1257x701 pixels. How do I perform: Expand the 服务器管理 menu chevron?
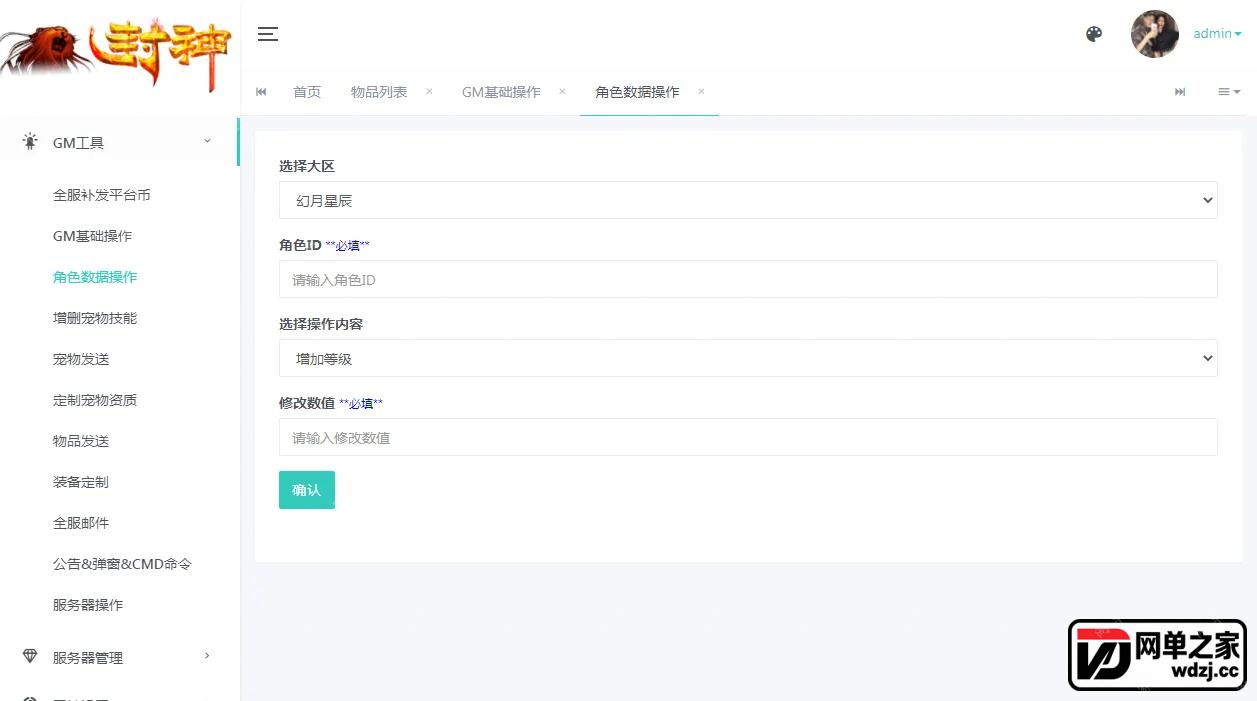click(208, 656)
